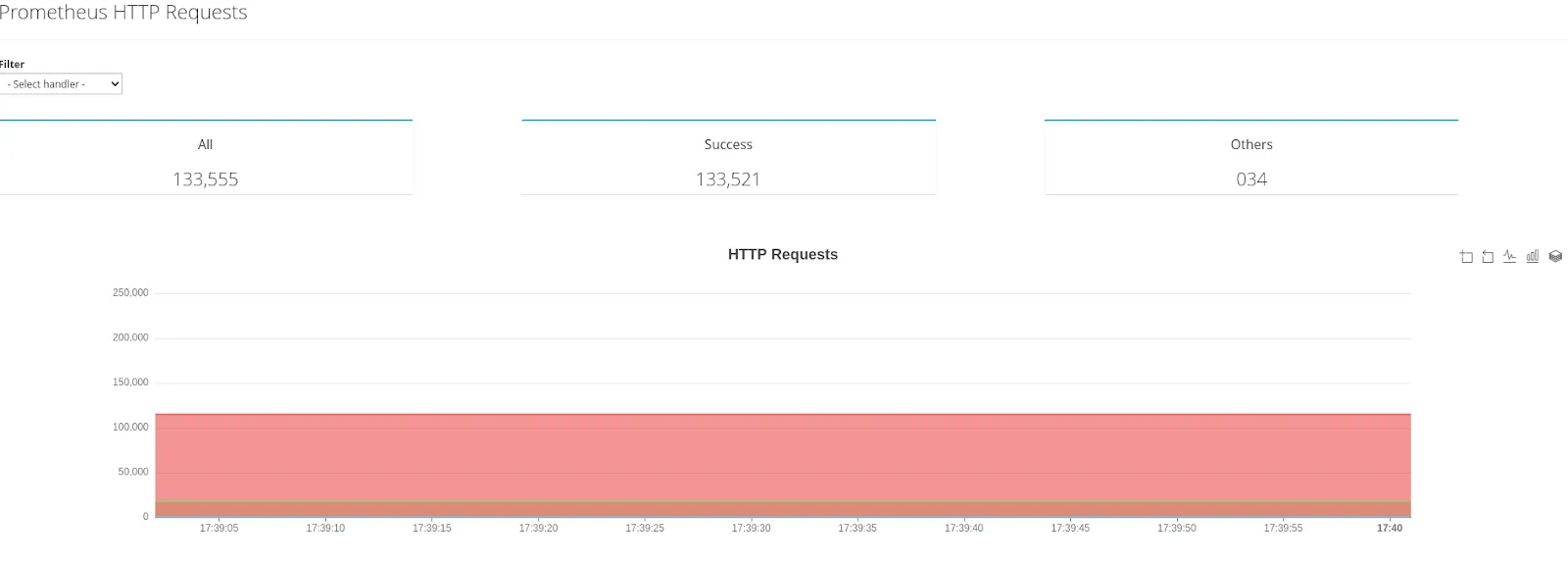Screen dimensions: 1568x563
Task: Click the Success count 133,521
Action: [x=728, y=179]
